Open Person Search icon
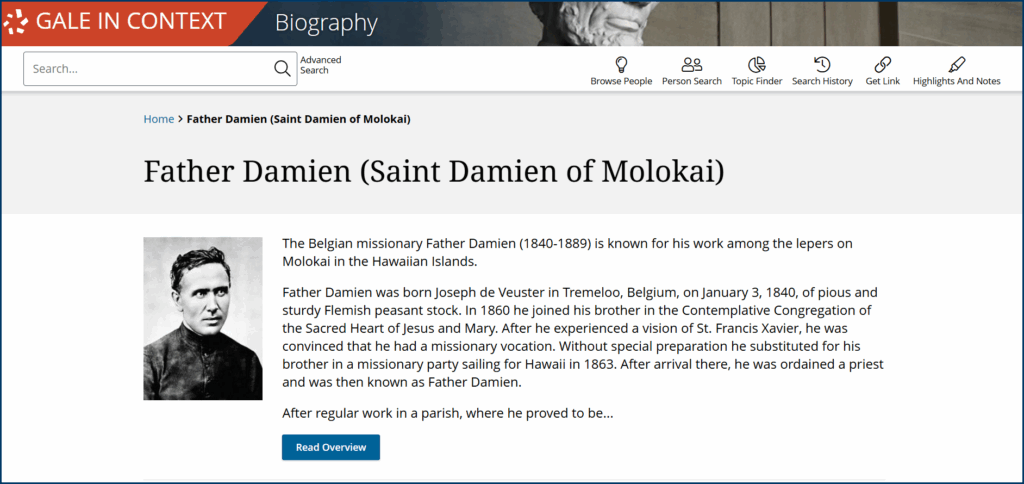Image resolution: width=1024 pixels, height=484 pixels. [x=691, y=64]
